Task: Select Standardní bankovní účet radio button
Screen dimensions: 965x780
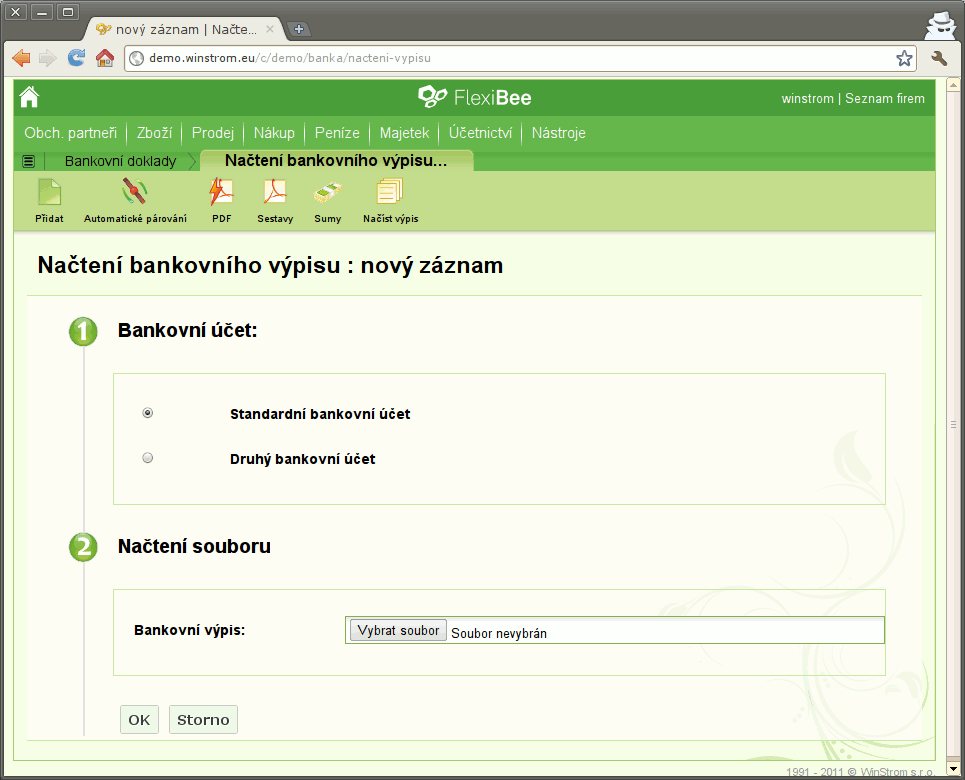Action: [148, 413]
